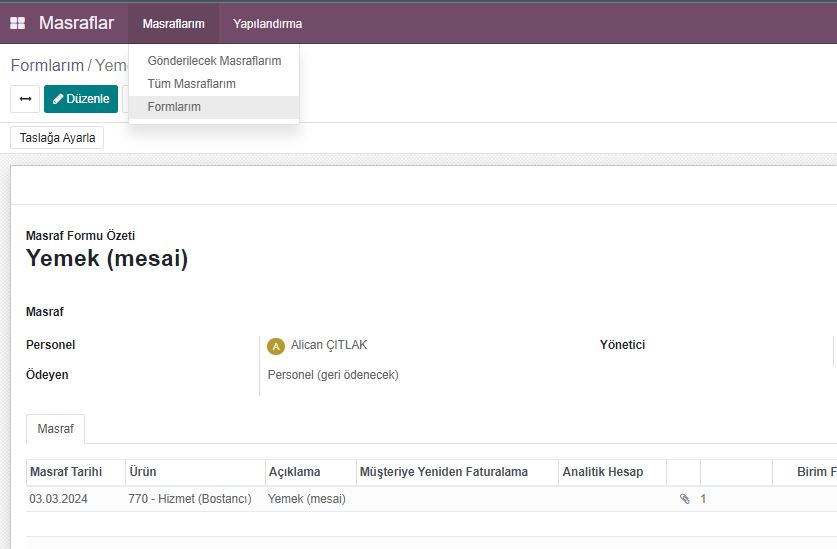Click Alican ÇITLAK's avatar icon
The image size is (837, 549).
click(277, 346)
